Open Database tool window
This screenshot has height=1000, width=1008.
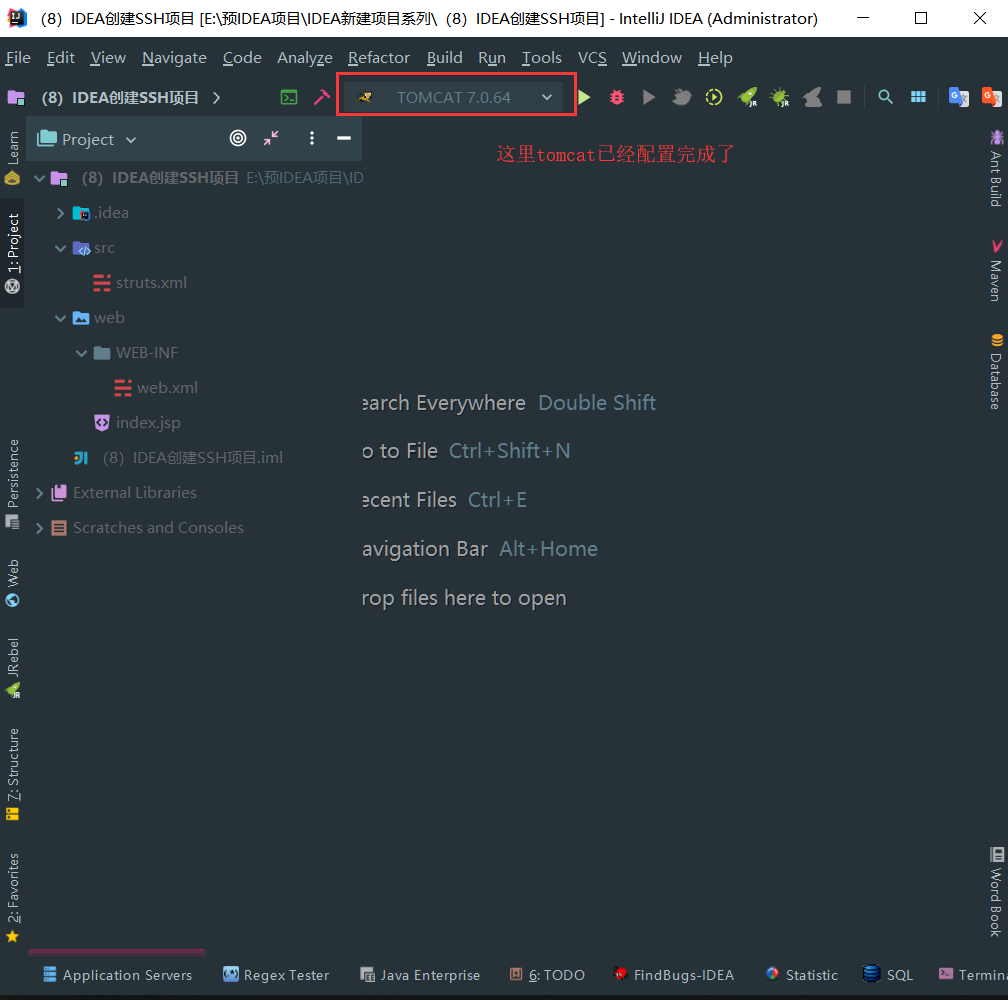click(x=996, y=371)
